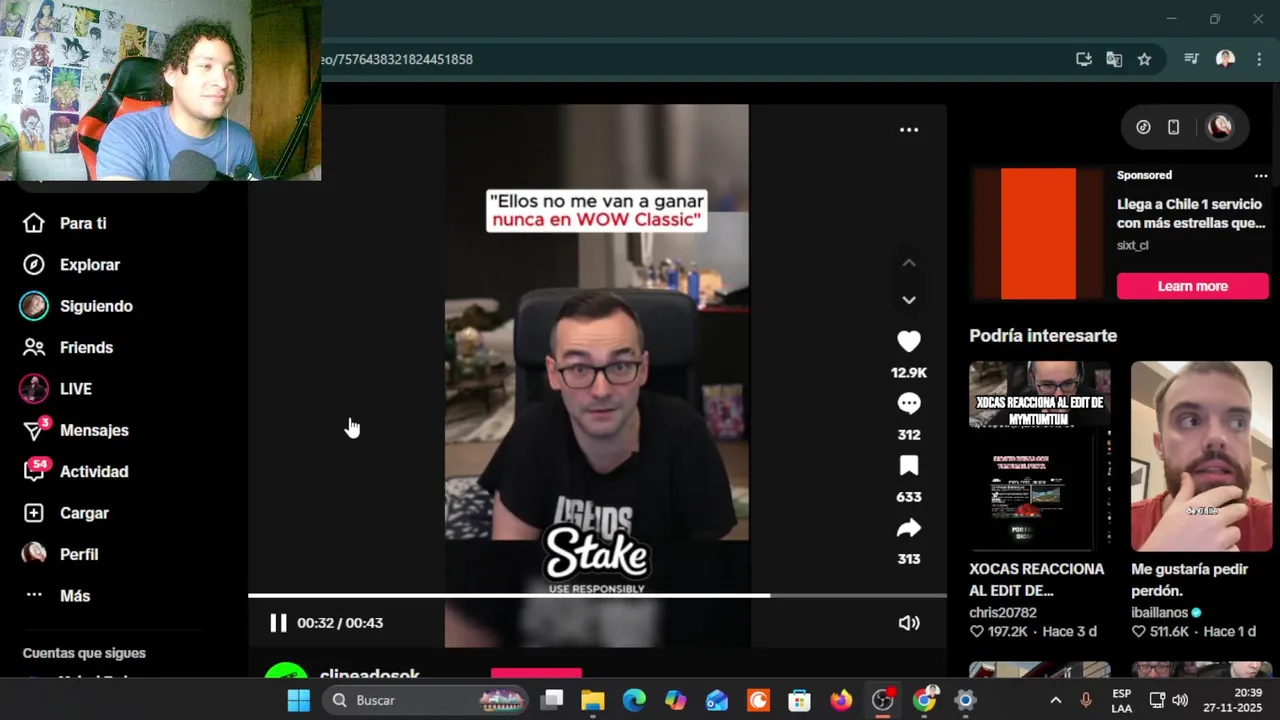Open Me gustaría pedir perdón video thumbnail
Viewport: 1280px width, 720px height.
tap(1201, 456)
